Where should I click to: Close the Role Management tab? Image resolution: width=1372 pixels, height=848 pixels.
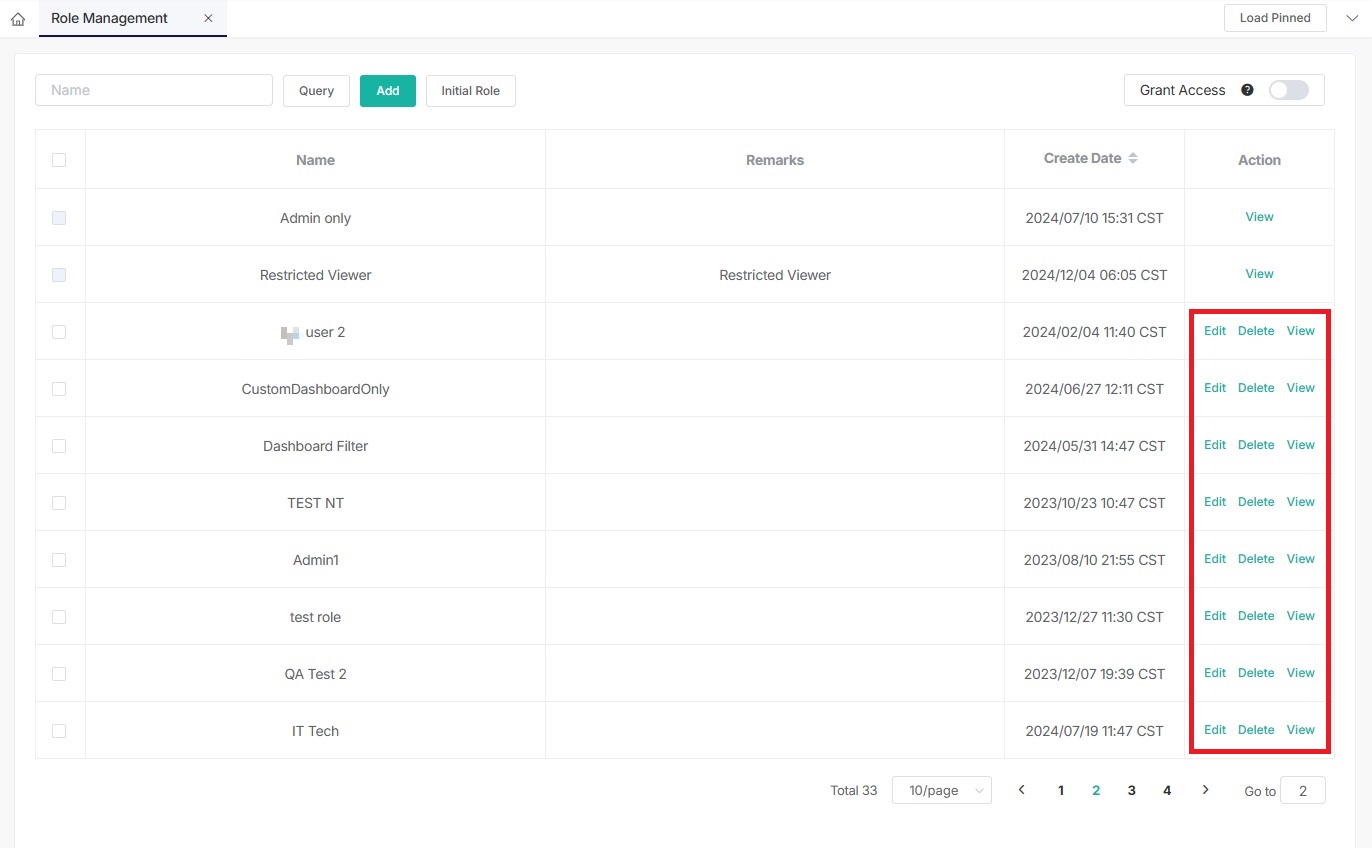[x=208, y=18]
